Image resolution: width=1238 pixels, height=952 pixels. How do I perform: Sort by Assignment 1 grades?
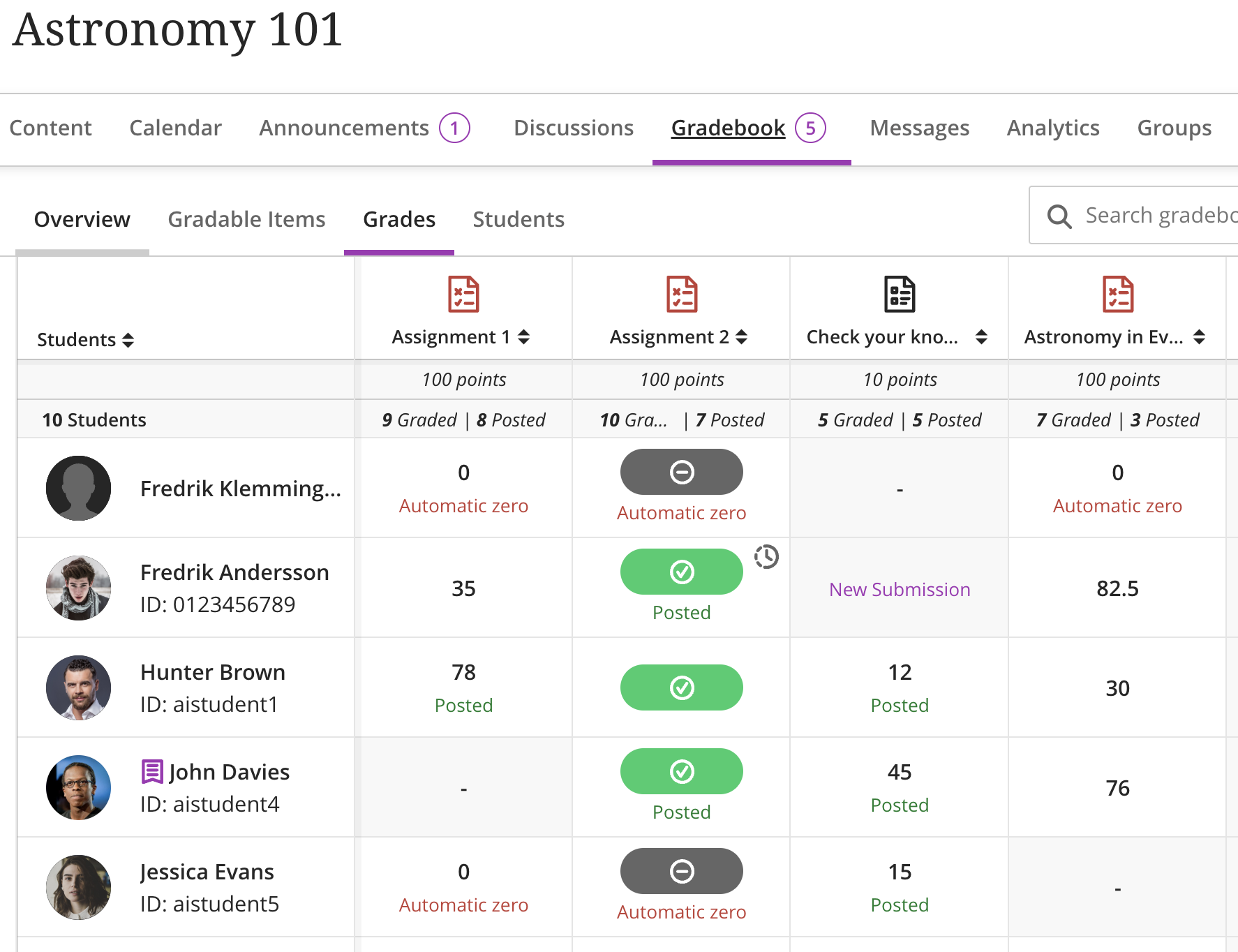click(x=523, y=336)
